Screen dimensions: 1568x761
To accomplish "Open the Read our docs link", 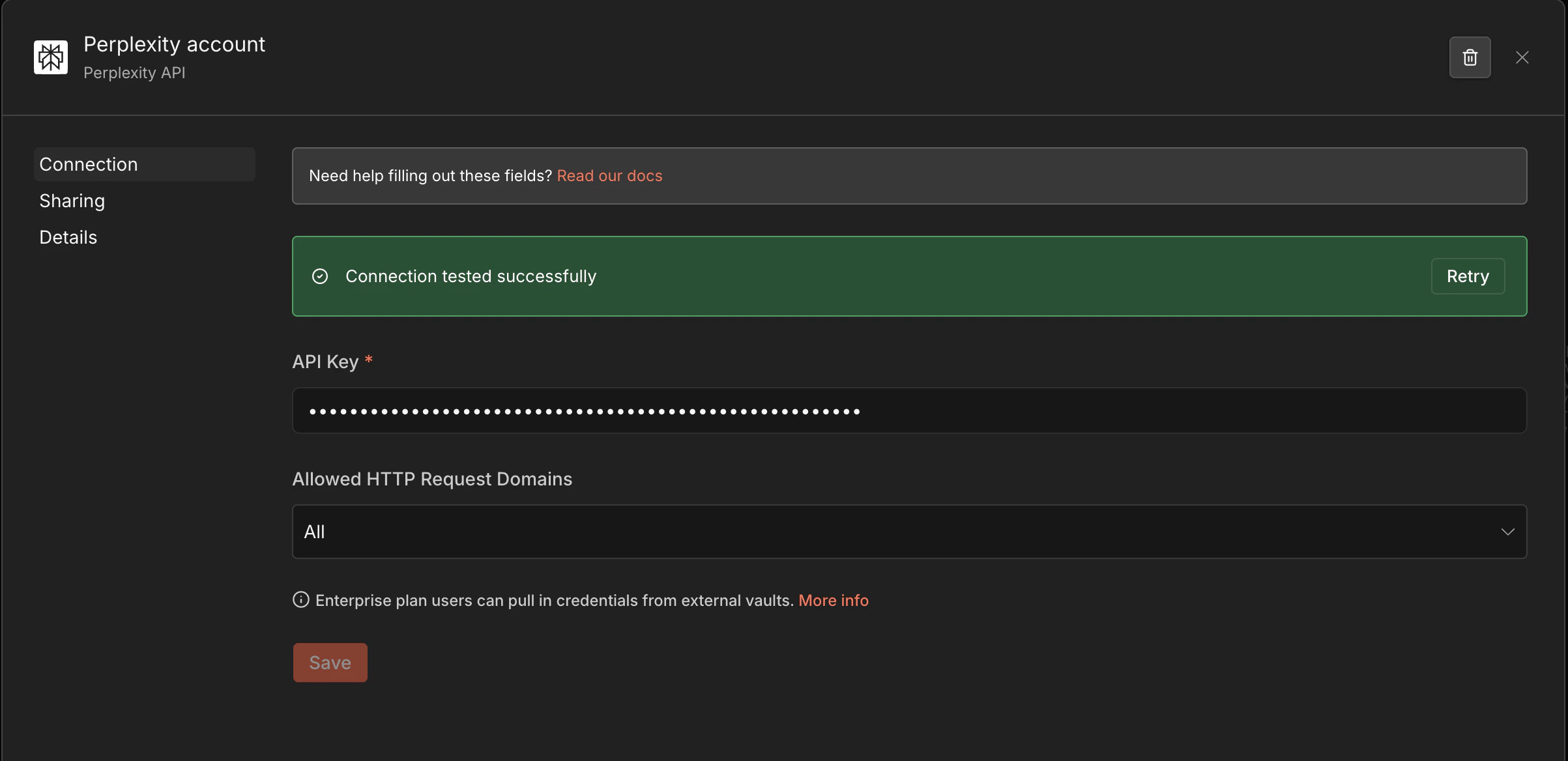I will pos(609,175).
